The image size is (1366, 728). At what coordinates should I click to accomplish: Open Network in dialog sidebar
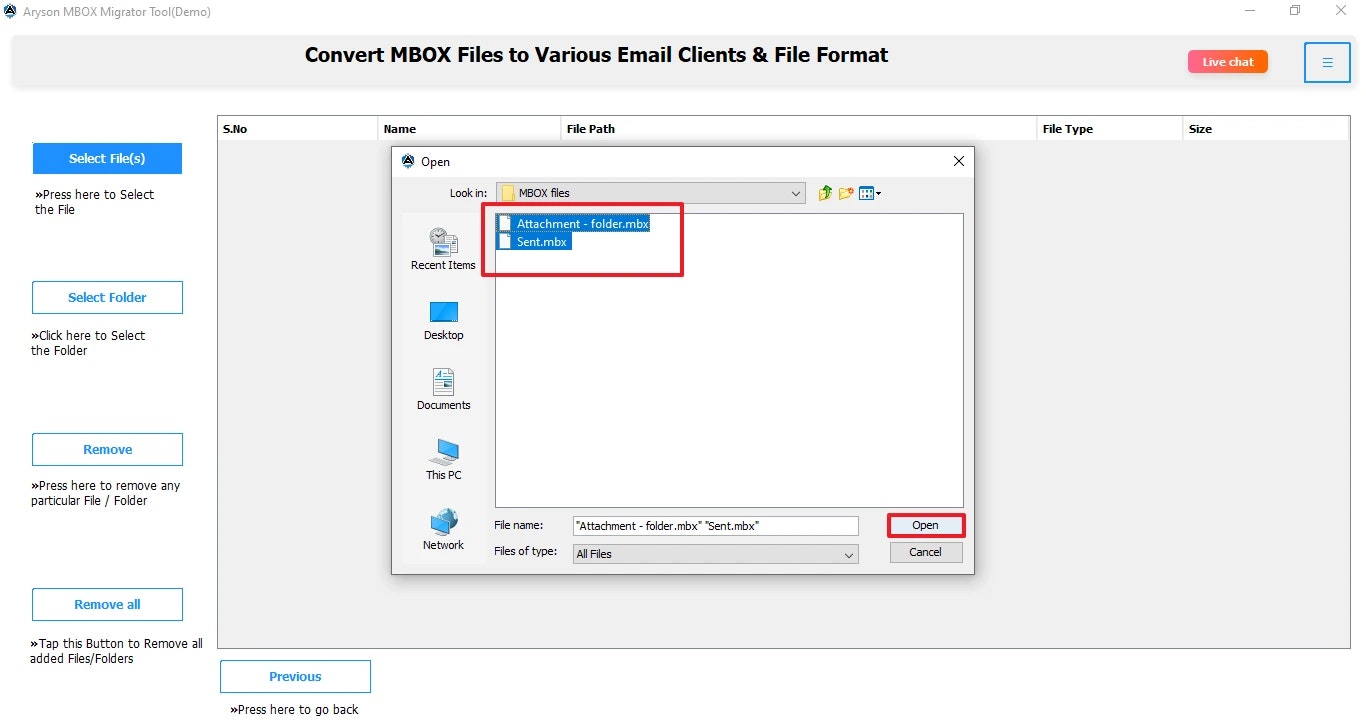click(x=443, y=530)
